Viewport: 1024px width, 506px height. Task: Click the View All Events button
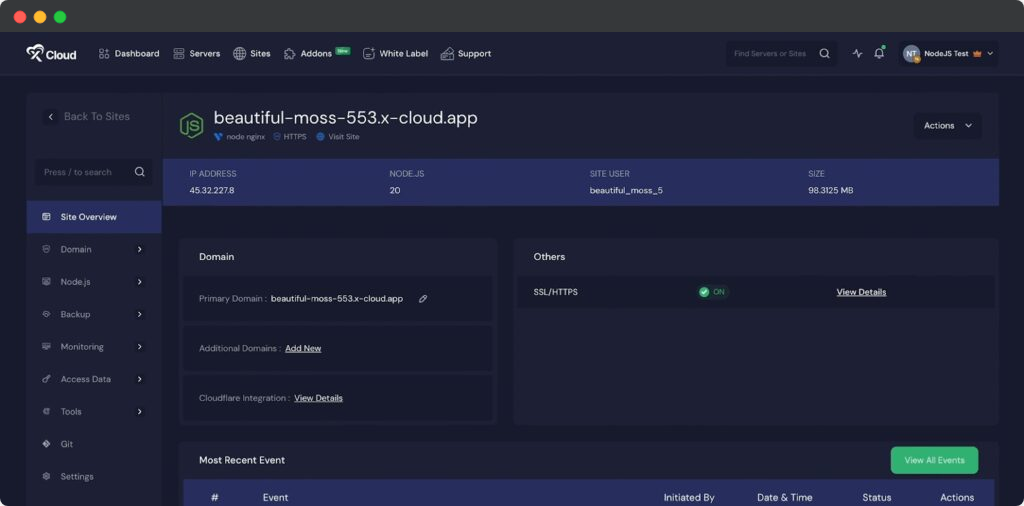[934, 460]
